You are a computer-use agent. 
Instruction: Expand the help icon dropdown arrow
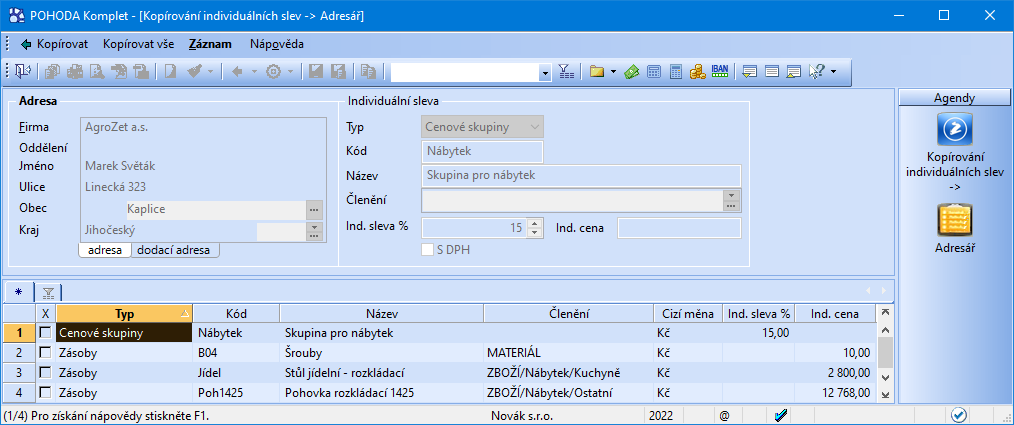coord(833,72)
